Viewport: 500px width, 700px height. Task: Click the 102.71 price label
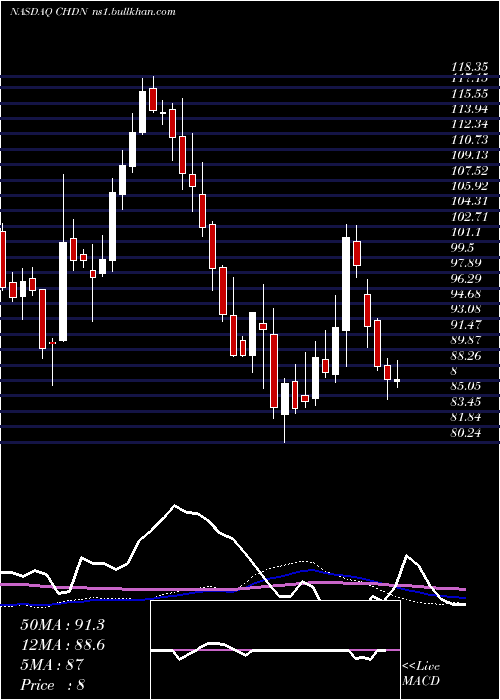(470, 217)
